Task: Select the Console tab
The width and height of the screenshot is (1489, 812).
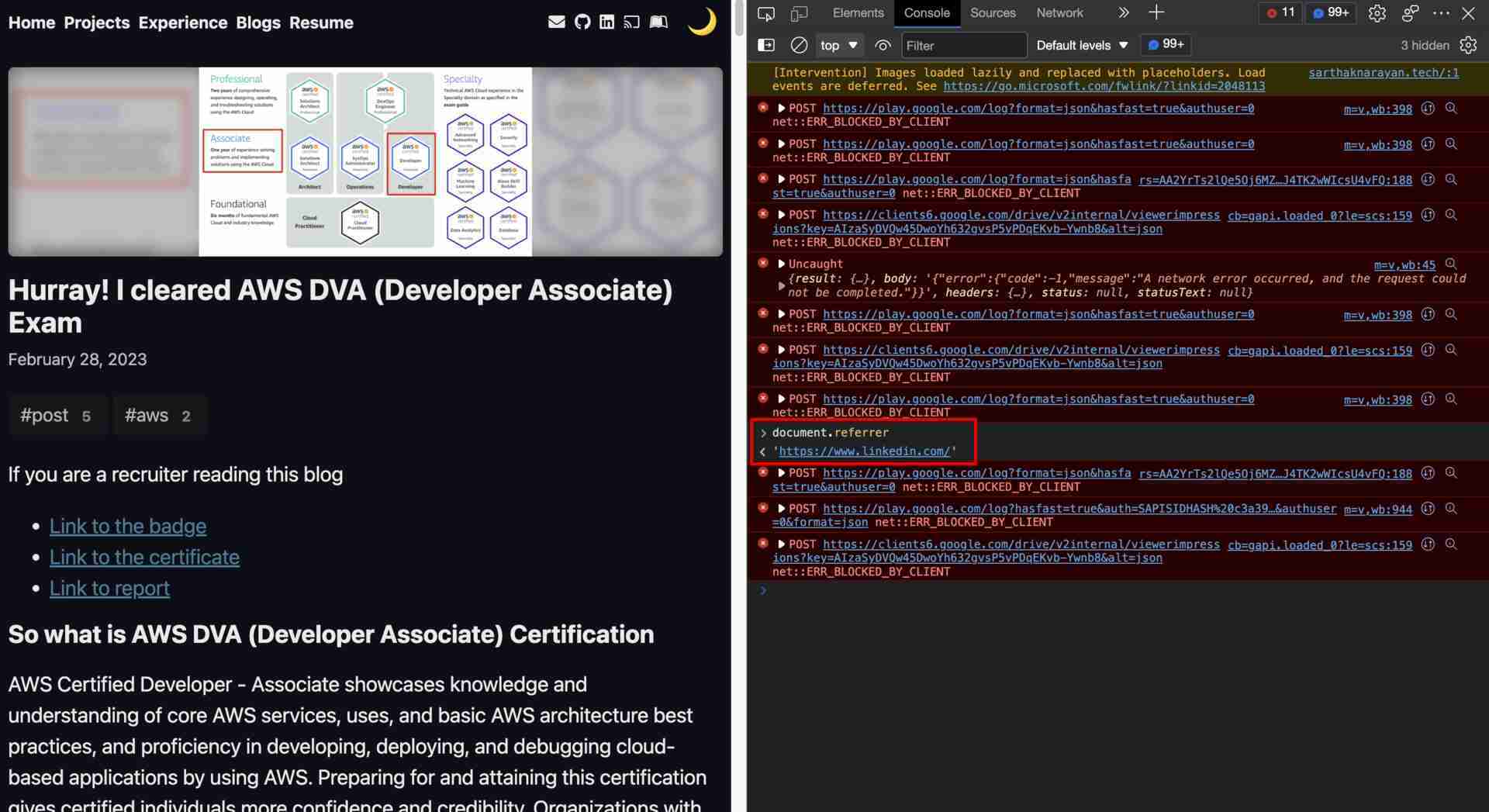Action: (x=927, y=12)
